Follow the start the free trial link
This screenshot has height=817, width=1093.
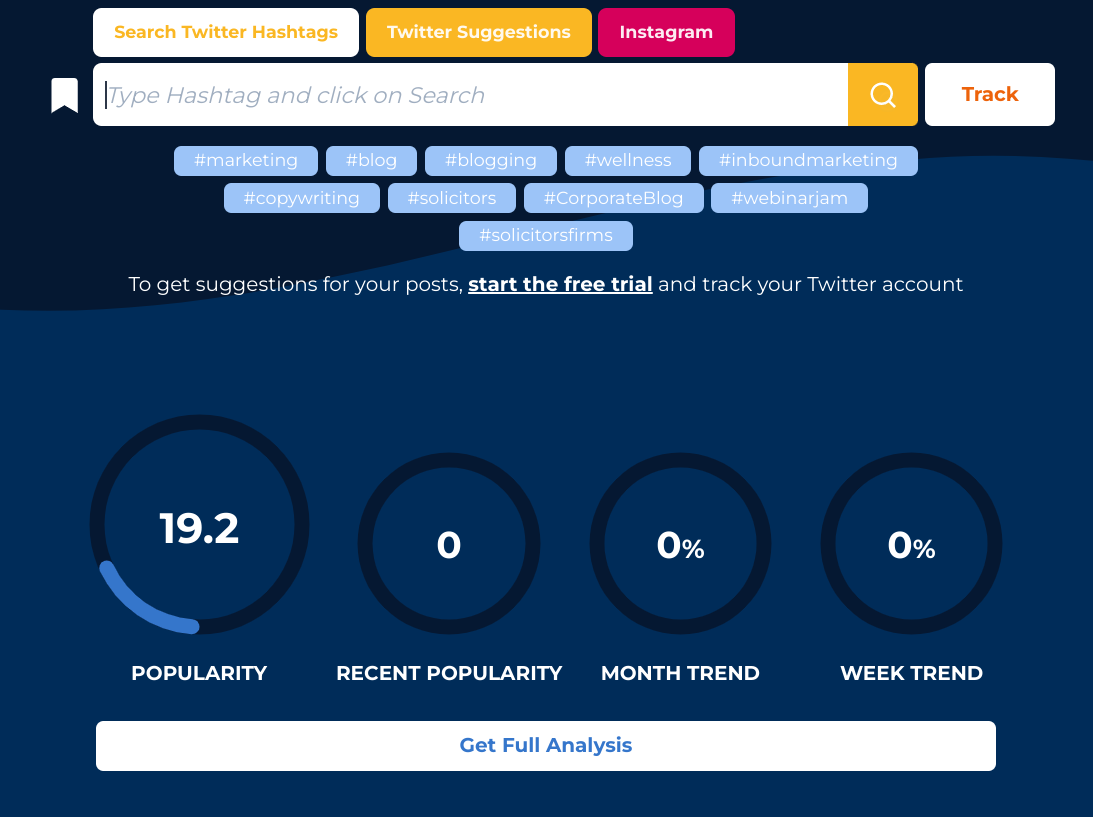click(560, 284)
